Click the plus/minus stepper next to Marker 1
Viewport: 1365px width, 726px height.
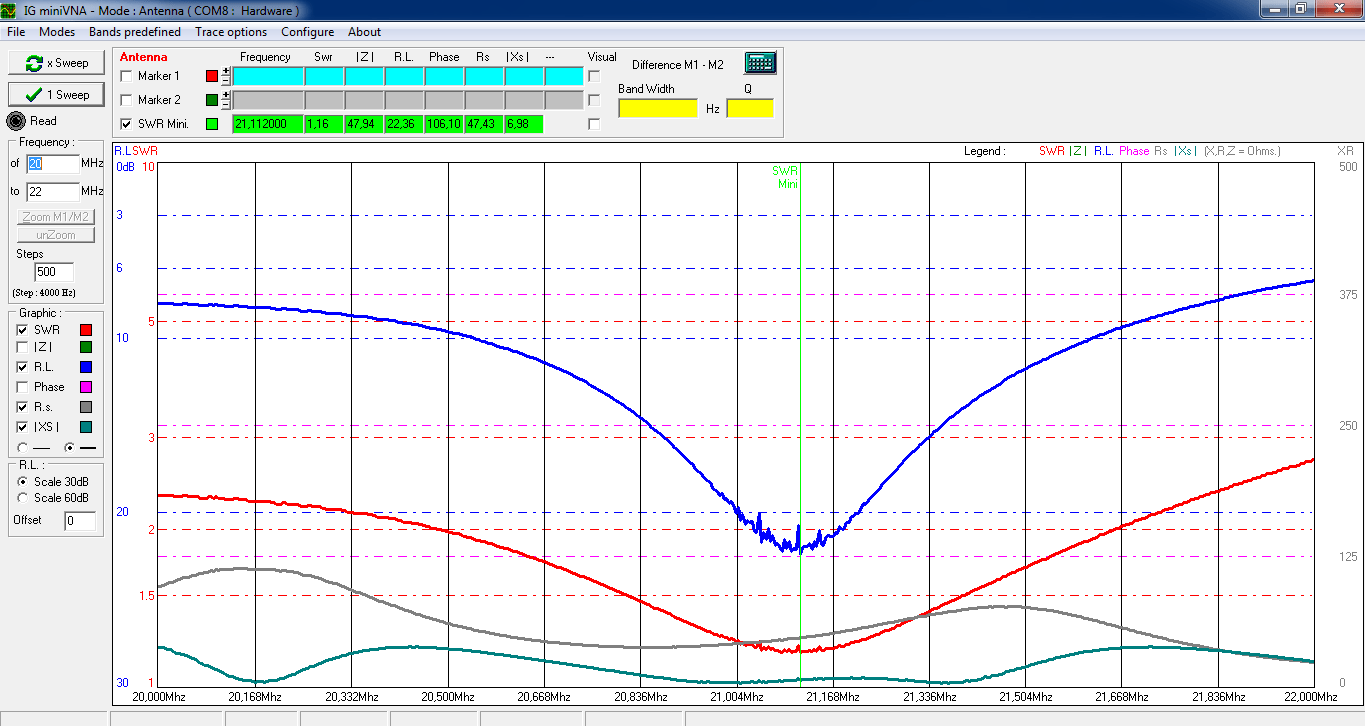(226, 76)
